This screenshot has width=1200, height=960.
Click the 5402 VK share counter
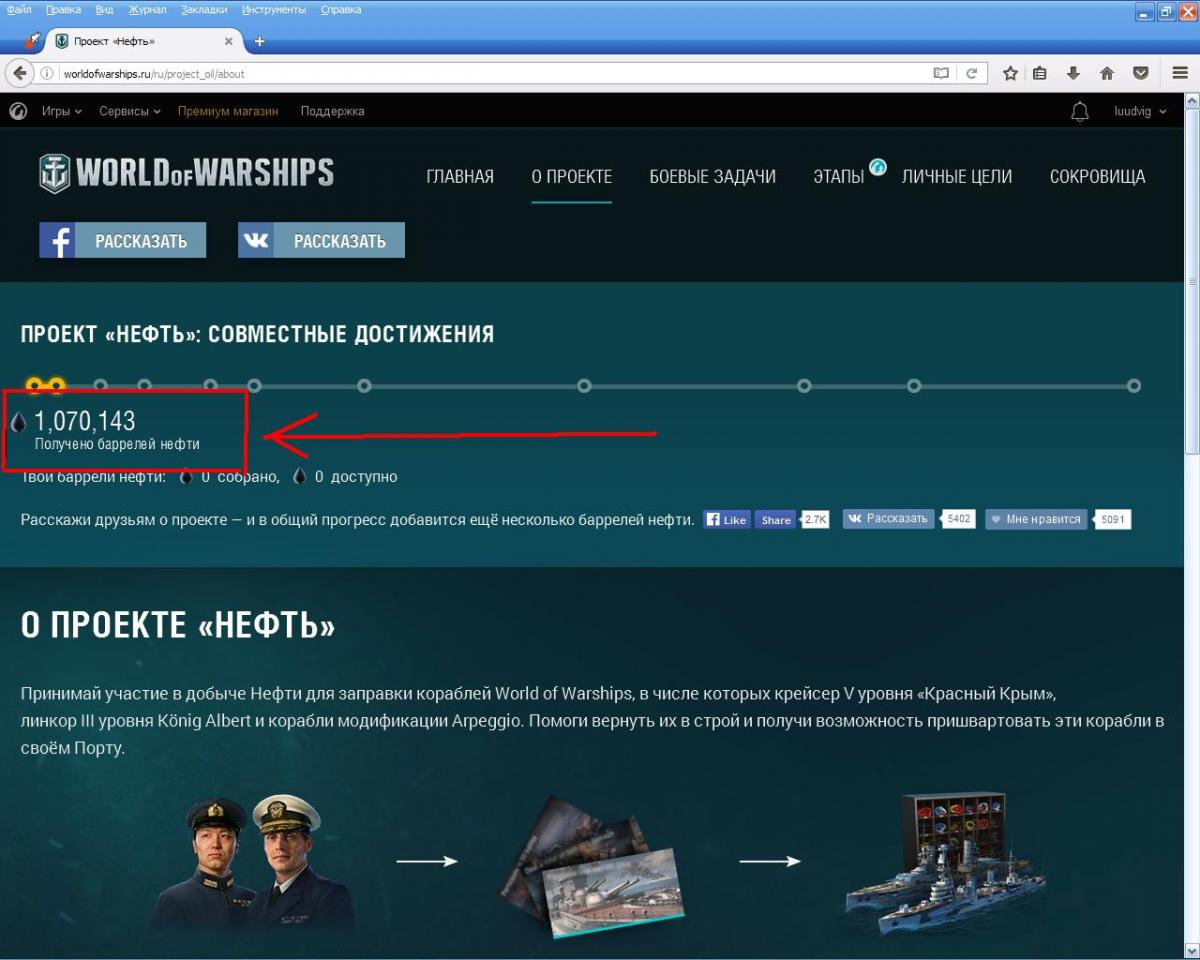(960, 519)
